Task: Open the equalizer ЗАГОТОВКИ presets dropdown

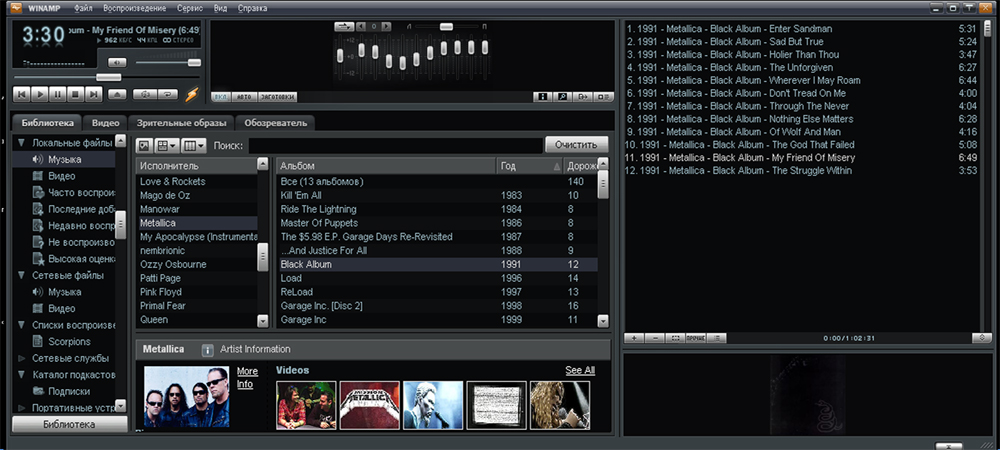Action: 277,97
